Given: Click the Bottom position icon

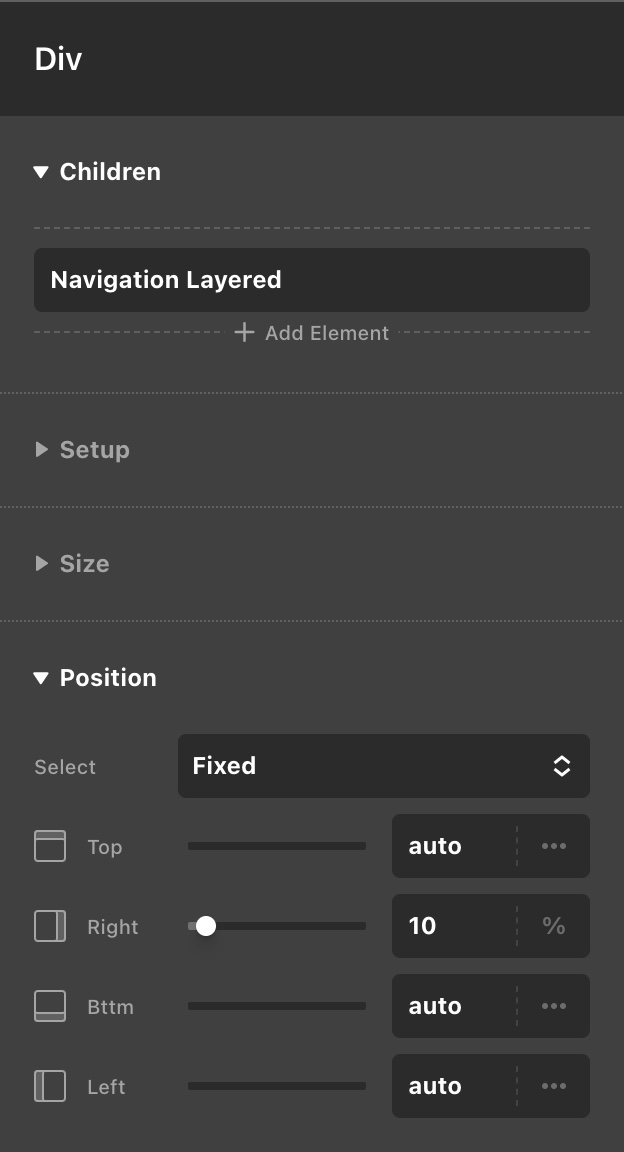Looking at the screenshot, I should coord(50,1006).
